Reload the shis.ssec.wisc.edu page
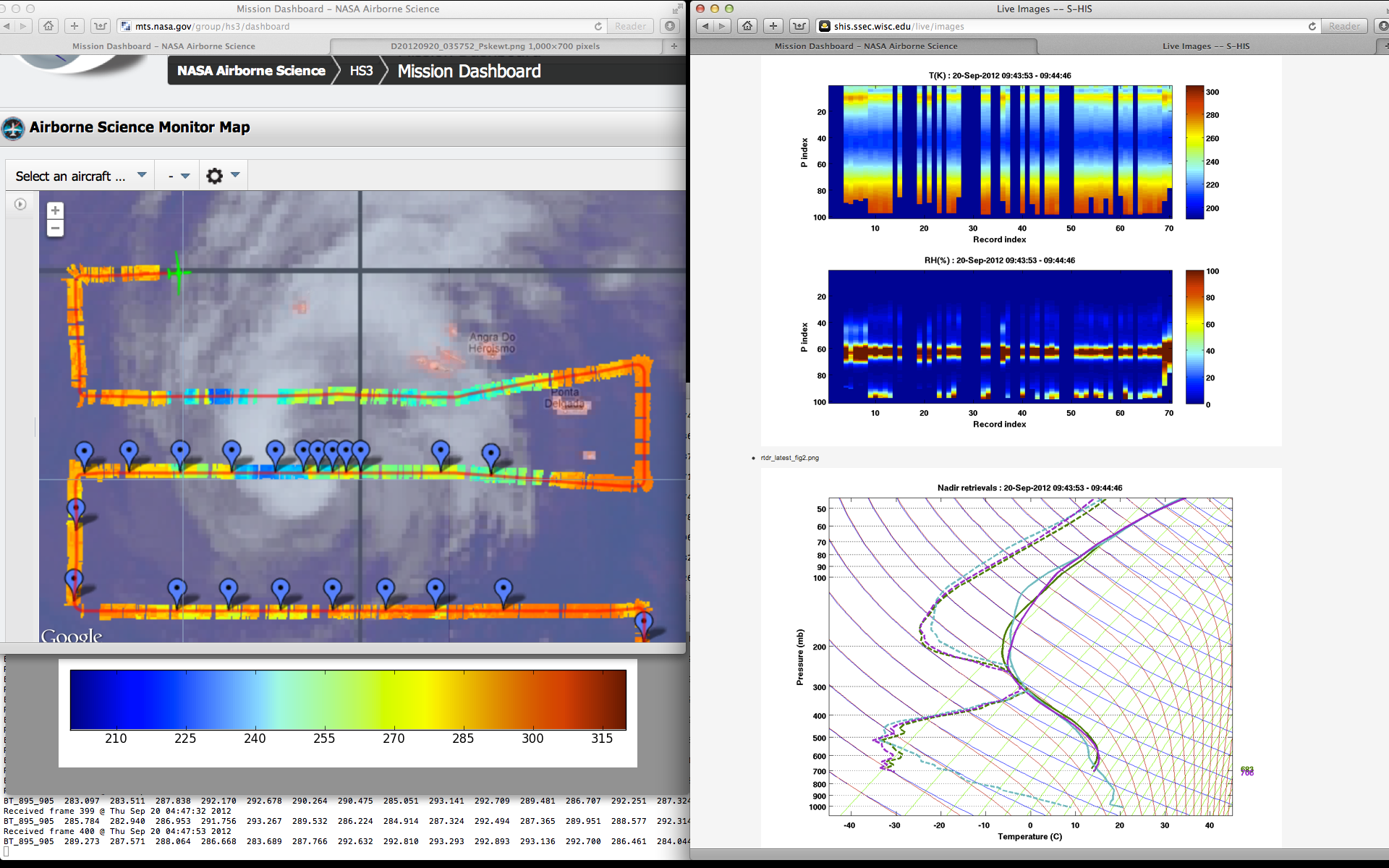 point(1312,26)
